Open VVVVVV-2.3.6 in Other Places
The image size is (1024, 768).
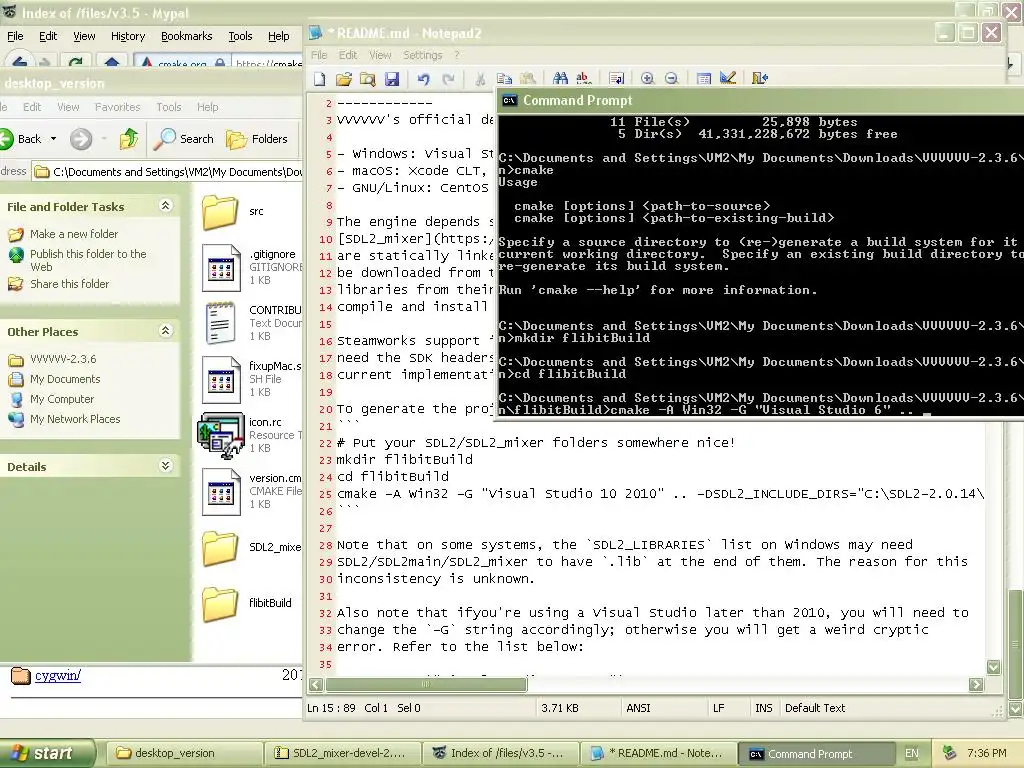(63, 359)
